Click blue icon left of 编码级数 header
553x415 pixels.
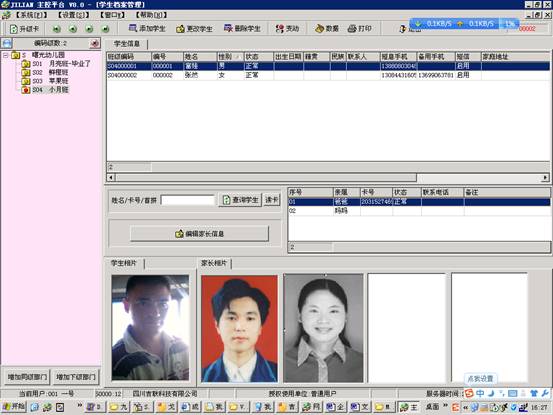click(6, 43)
